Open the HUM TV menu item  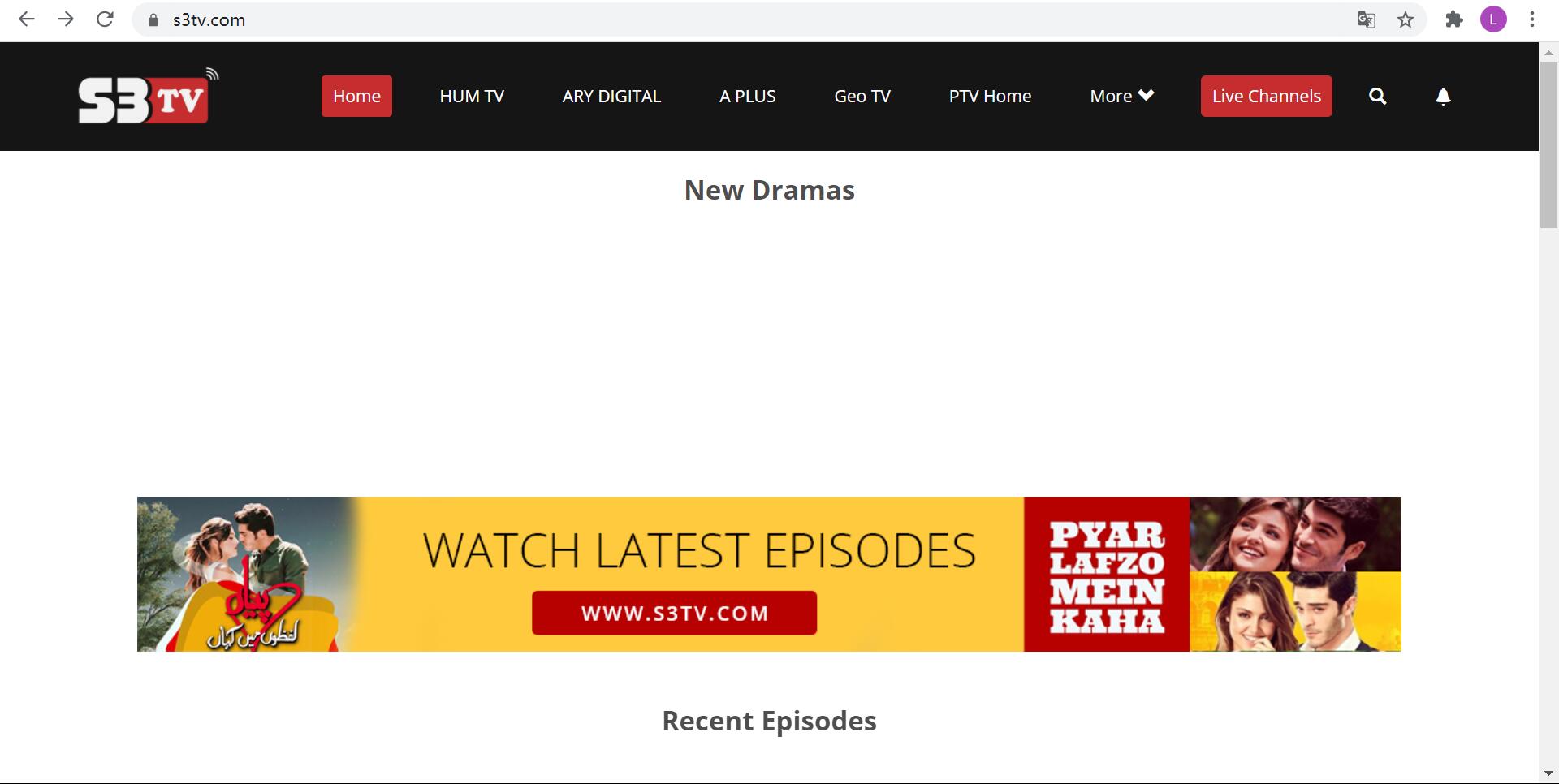pos(472,97)
